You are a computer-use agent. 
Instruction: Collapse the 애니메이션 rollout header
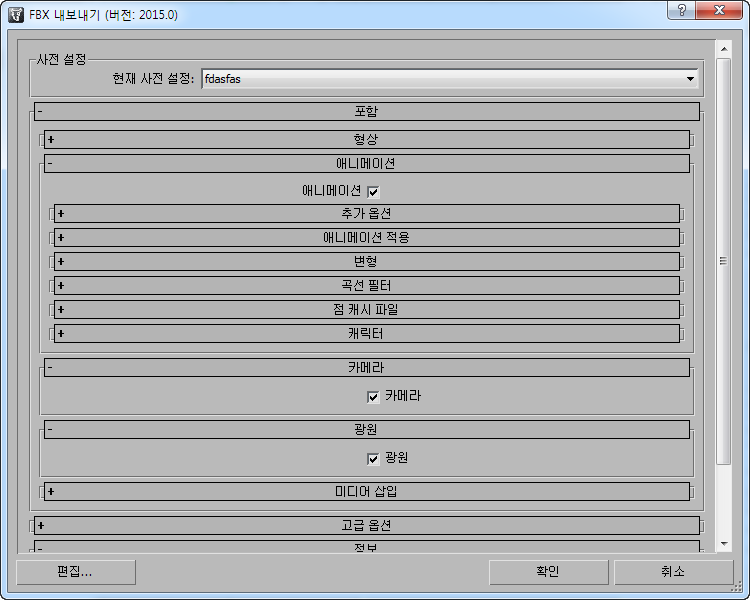click(367, 164)
